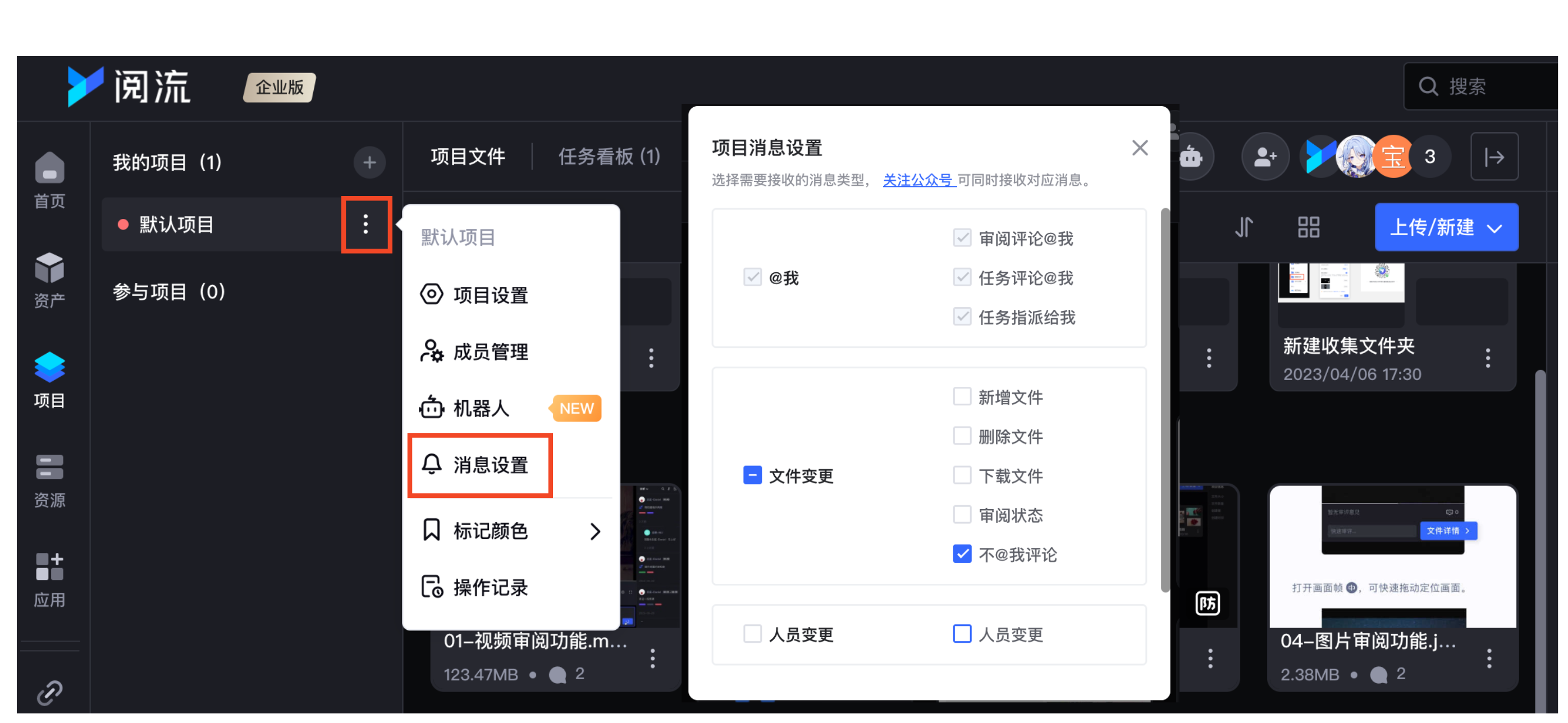The image size is (1568, 723).
Task: Switch to the 项目文件 tab
Action: (x=468, y=157)
